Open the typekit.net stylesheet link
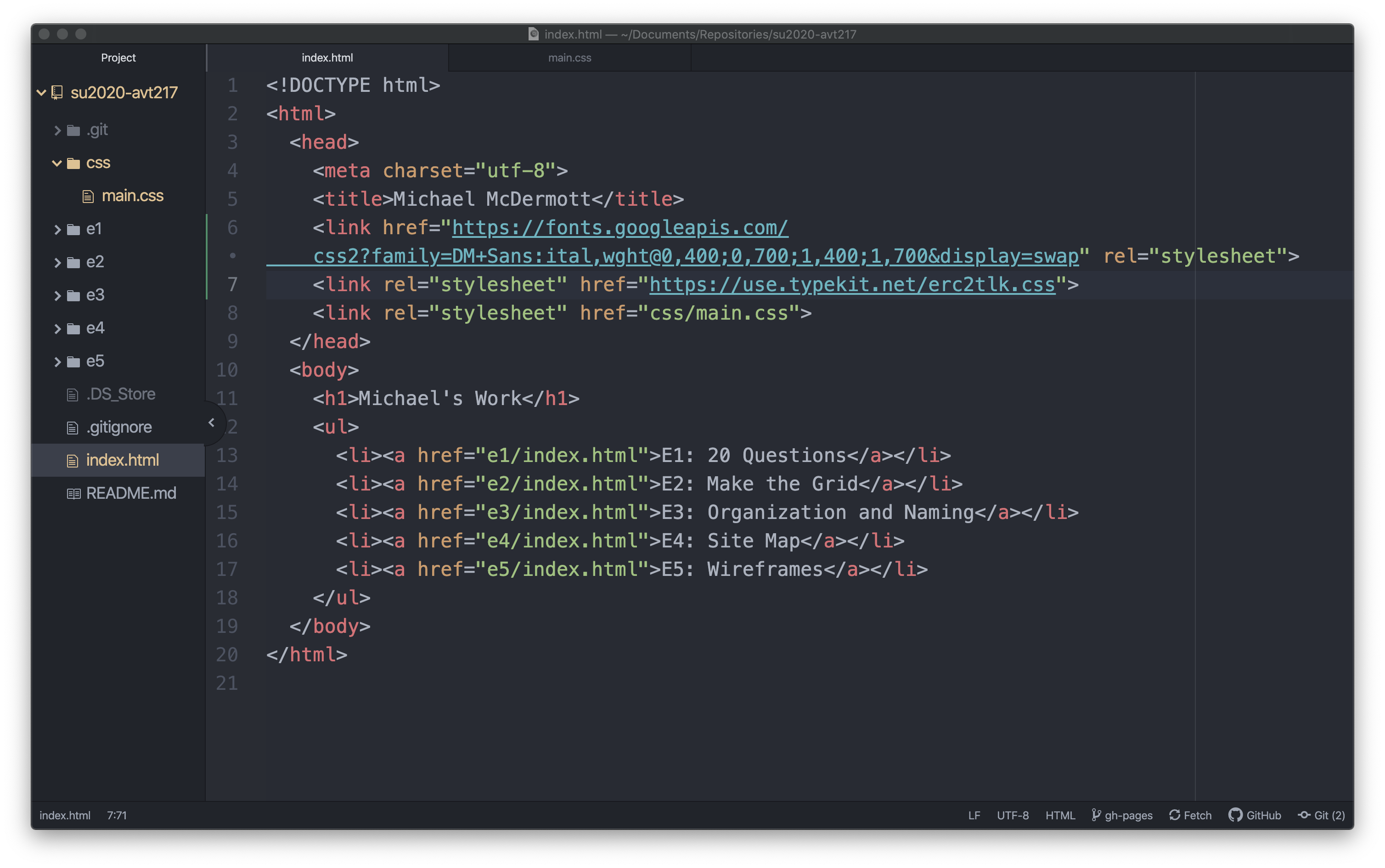This screenshot has width=1385, height=868. (852, 285)
